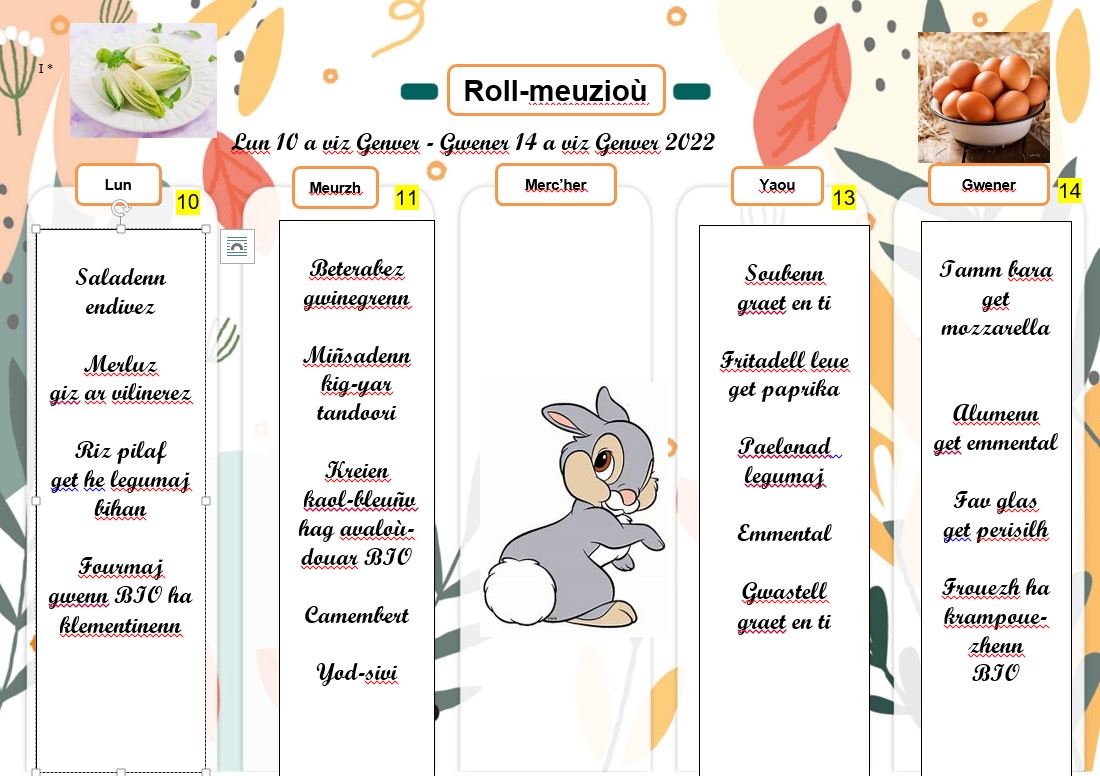Image resolution: width=1100 pixels, height=776 pixels.
Task: Click the yellow highlighted number 13
Action: 844,198
